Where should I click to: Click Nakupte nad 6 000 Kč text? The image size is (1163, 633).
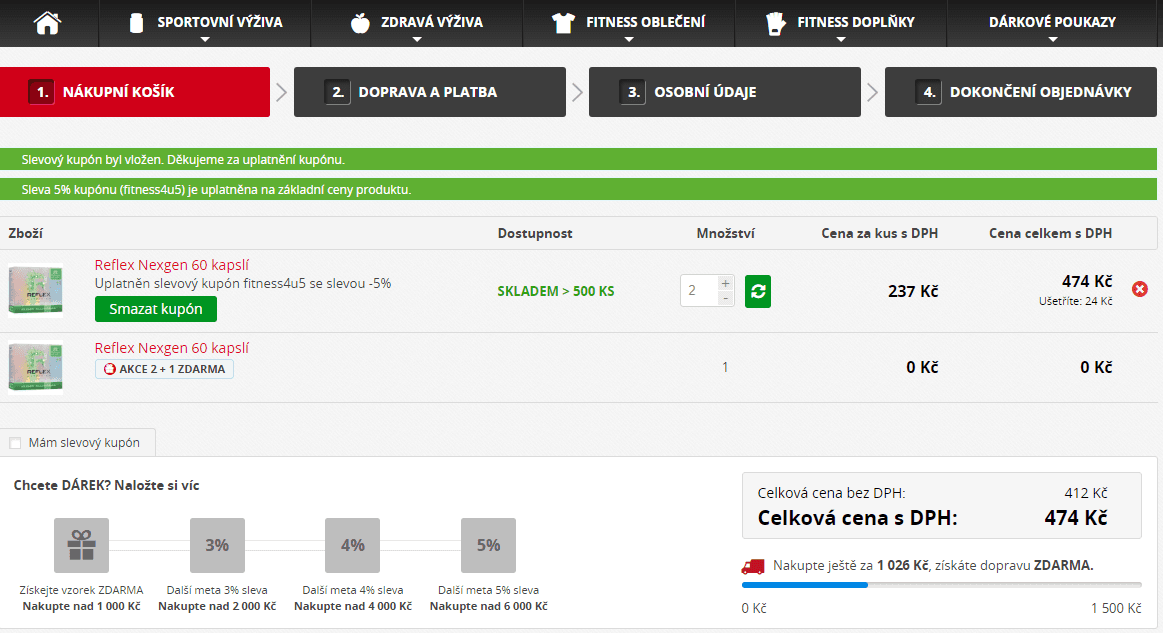tap(488, 606)
